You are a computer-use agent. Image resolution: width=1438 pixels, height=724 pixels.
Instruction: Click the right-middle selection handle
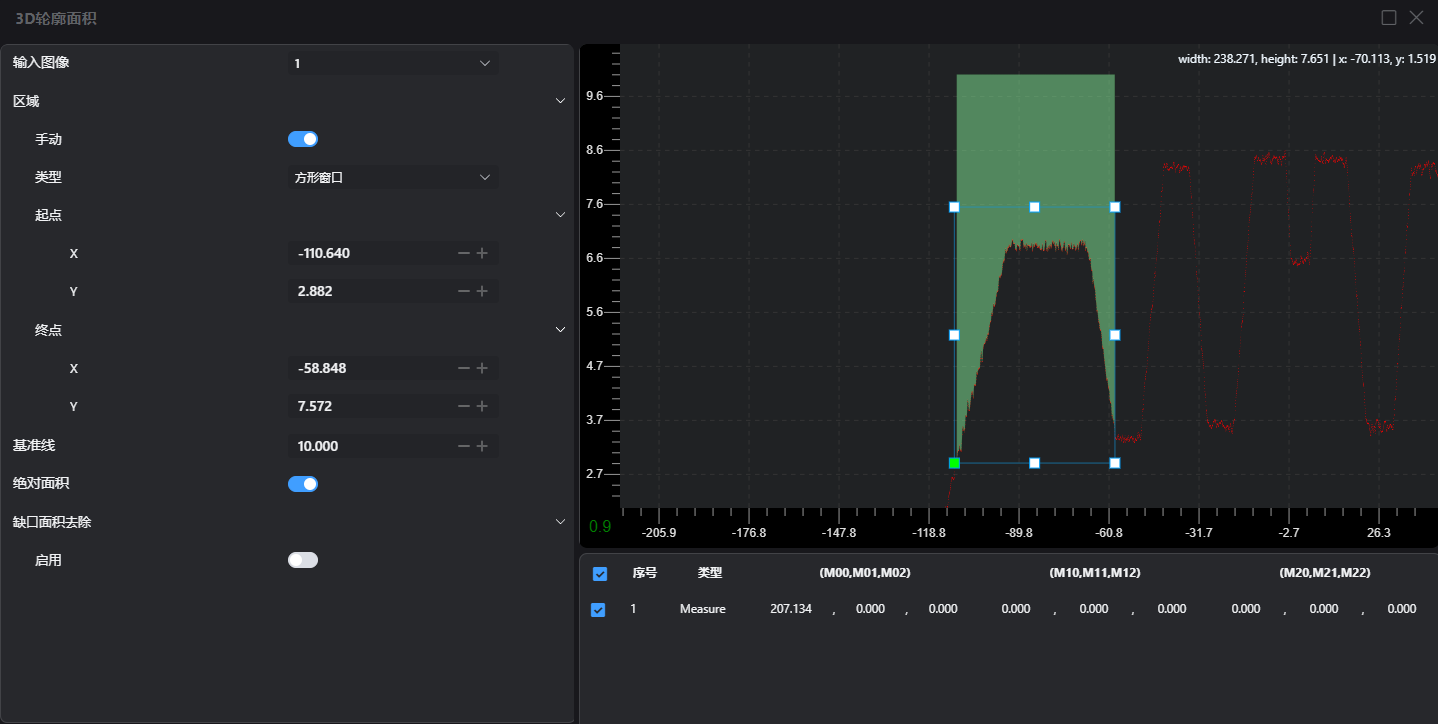point(1115,335)
